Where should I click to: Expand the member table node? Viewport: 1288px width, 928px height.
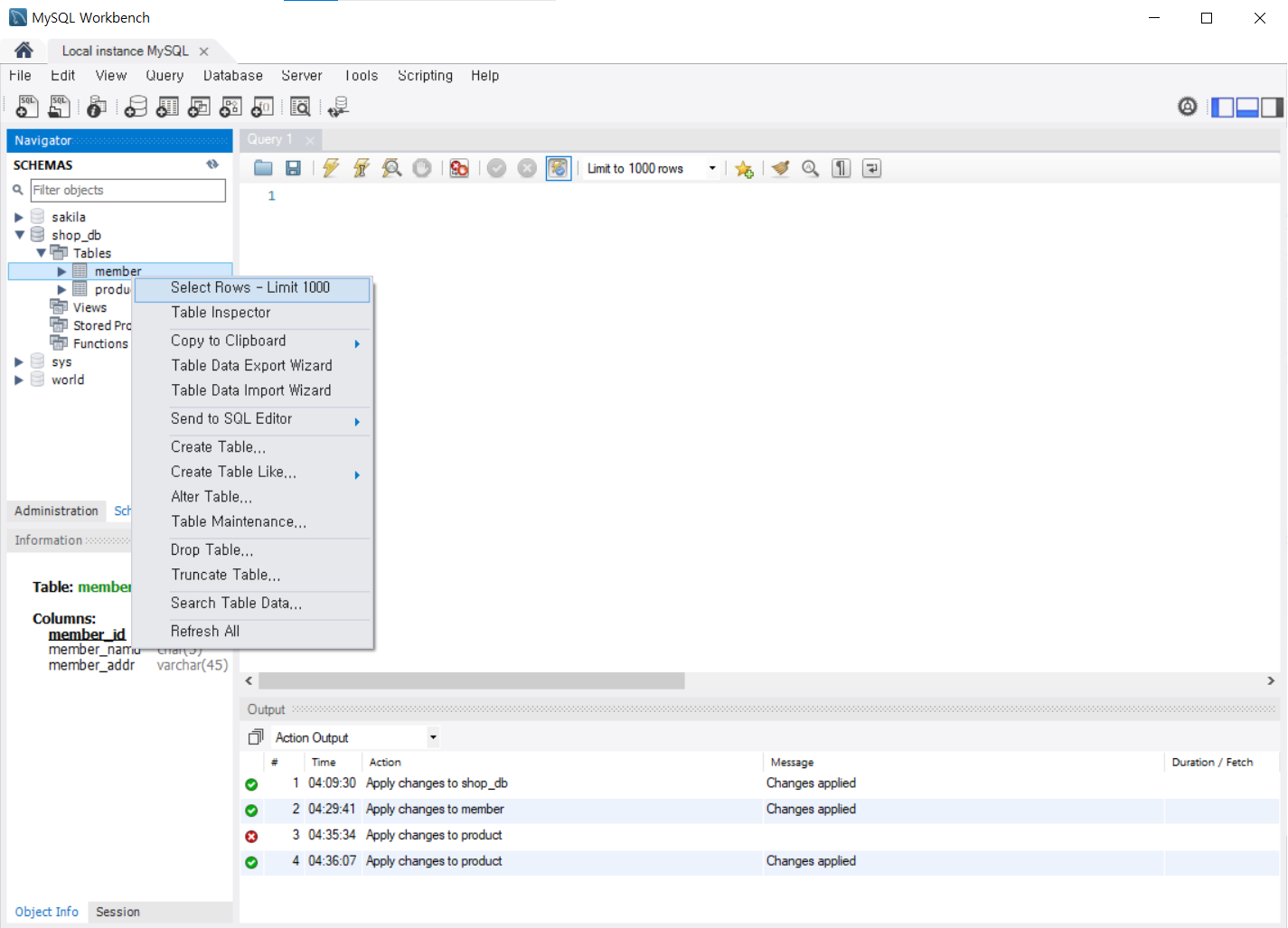pos(61,271)
